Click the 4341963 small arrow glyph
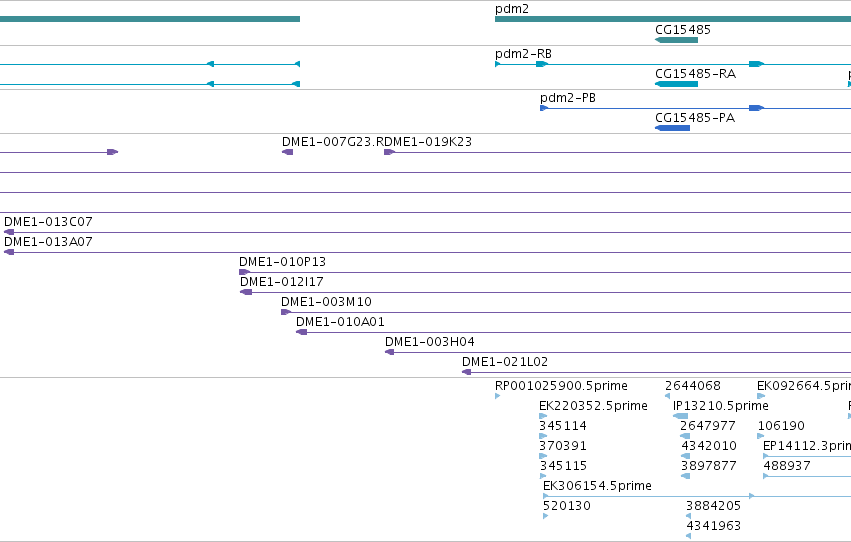 688,536
